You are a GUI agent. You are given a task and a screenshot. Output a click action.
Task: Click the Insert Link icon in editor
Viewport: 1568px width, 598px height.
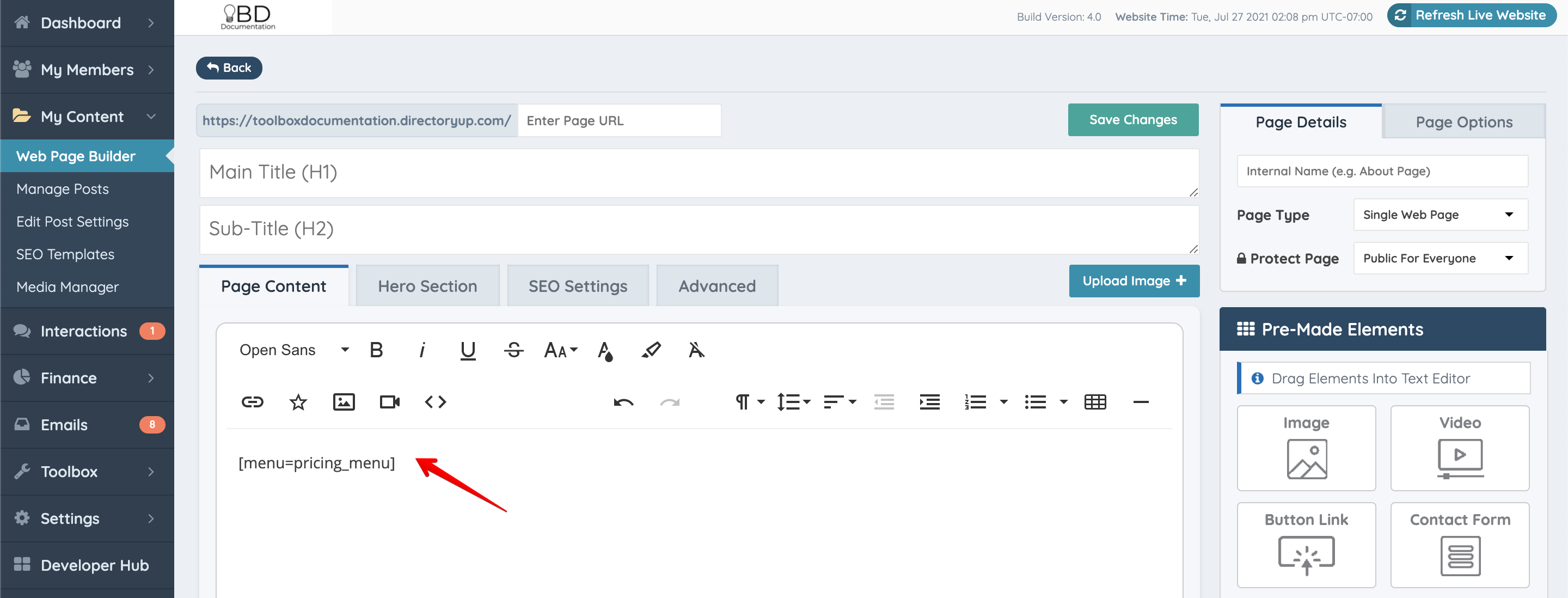252,402
